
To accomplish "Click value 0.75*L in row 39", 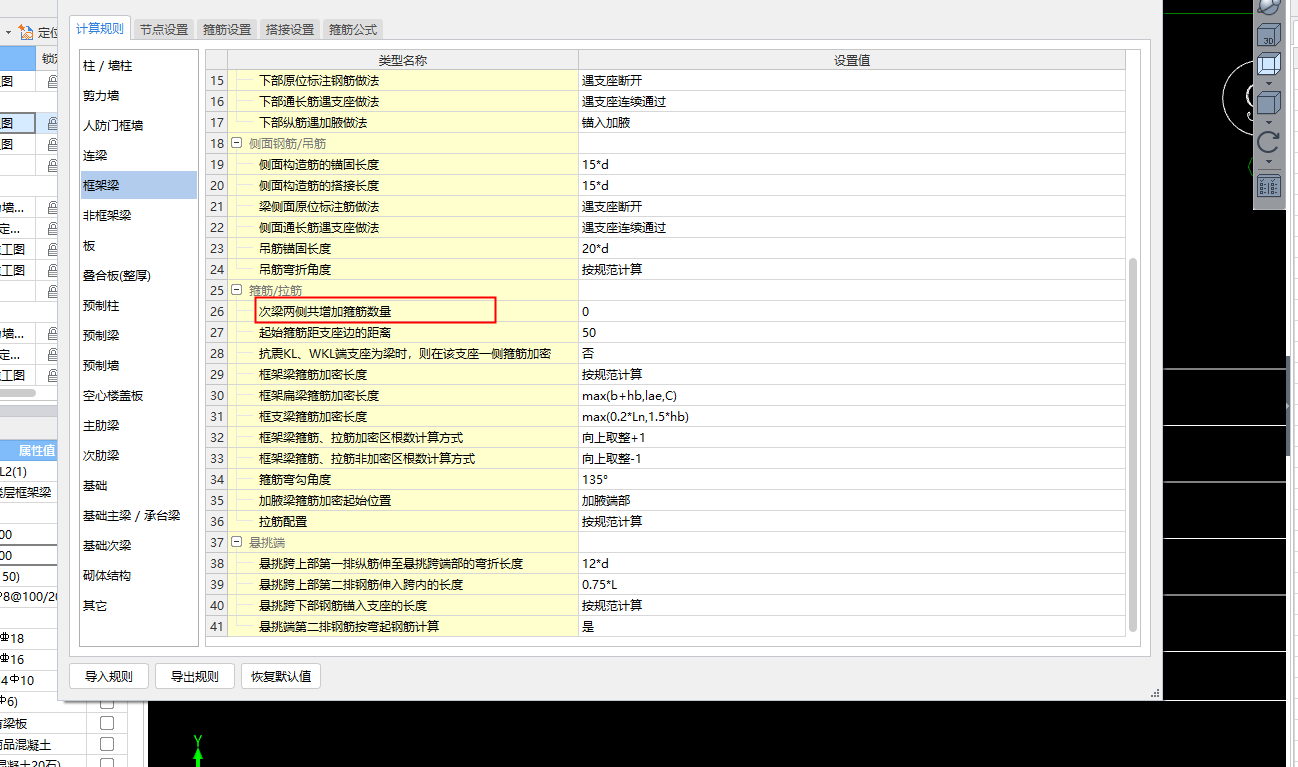I will click(852, 585).
